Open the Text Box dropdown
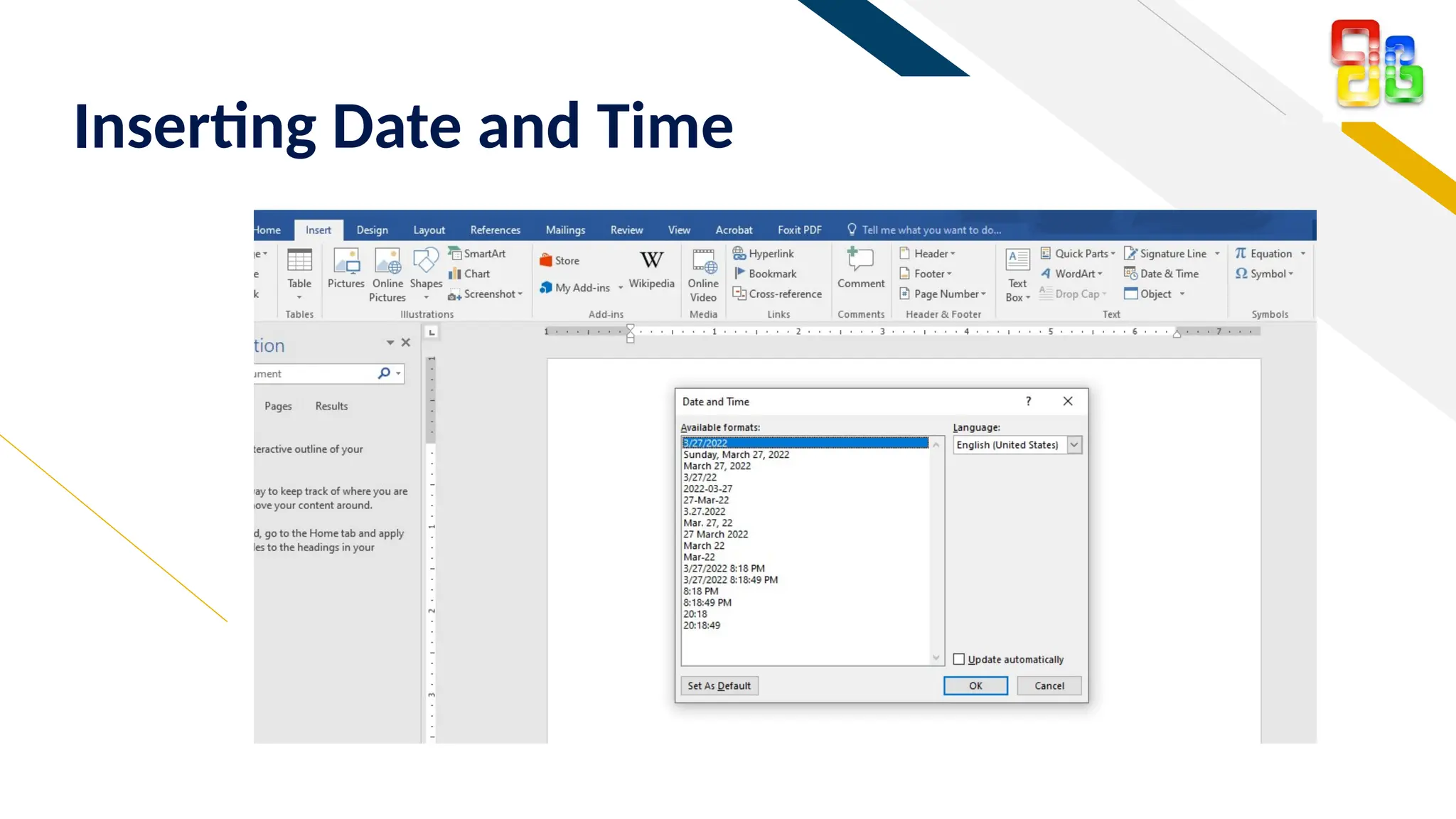Viewport: 1456px width, 819px height. click(1017, 274)
